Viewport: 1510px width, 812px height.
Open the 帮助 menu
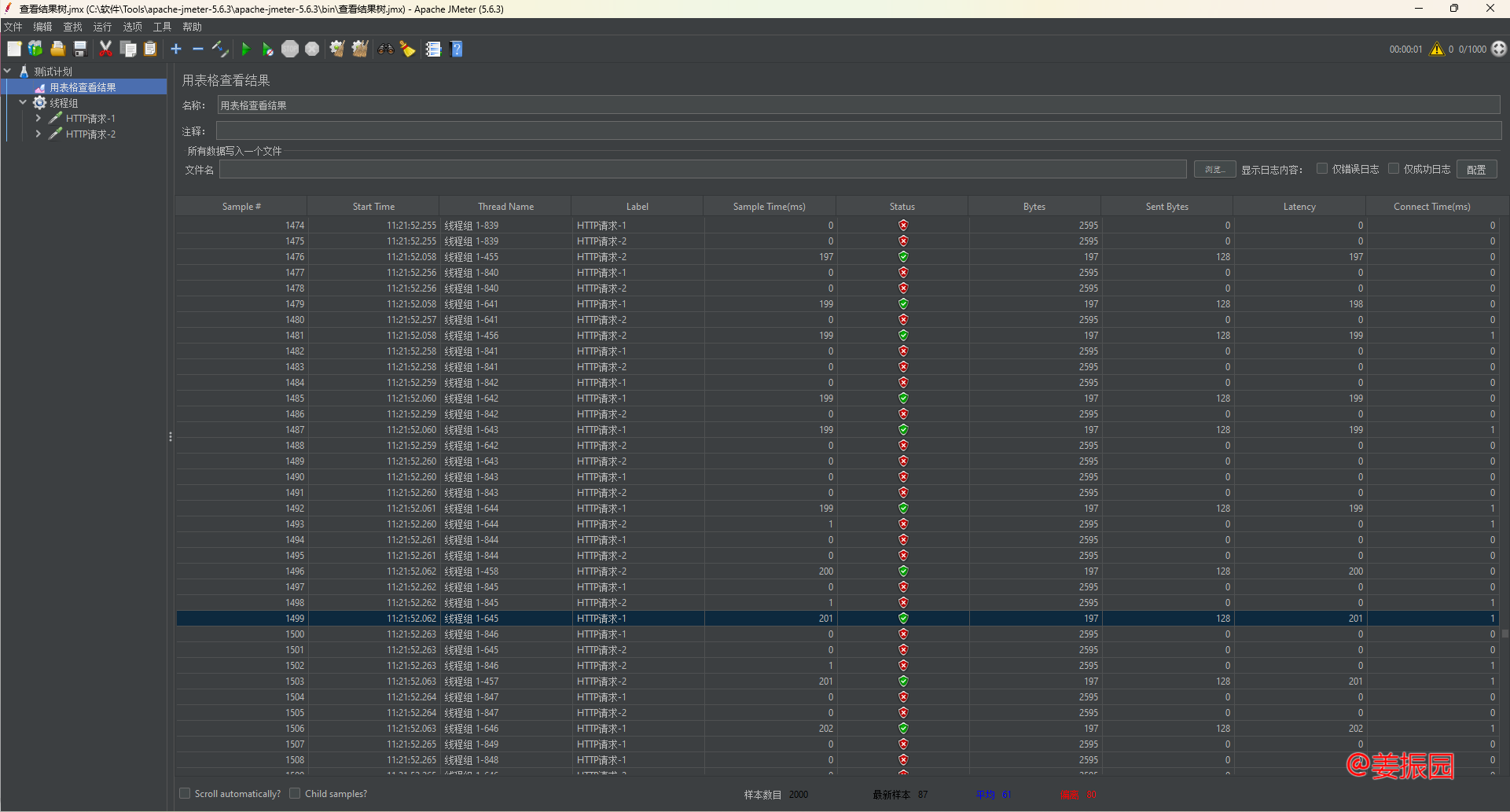click(x=192, y=27)
